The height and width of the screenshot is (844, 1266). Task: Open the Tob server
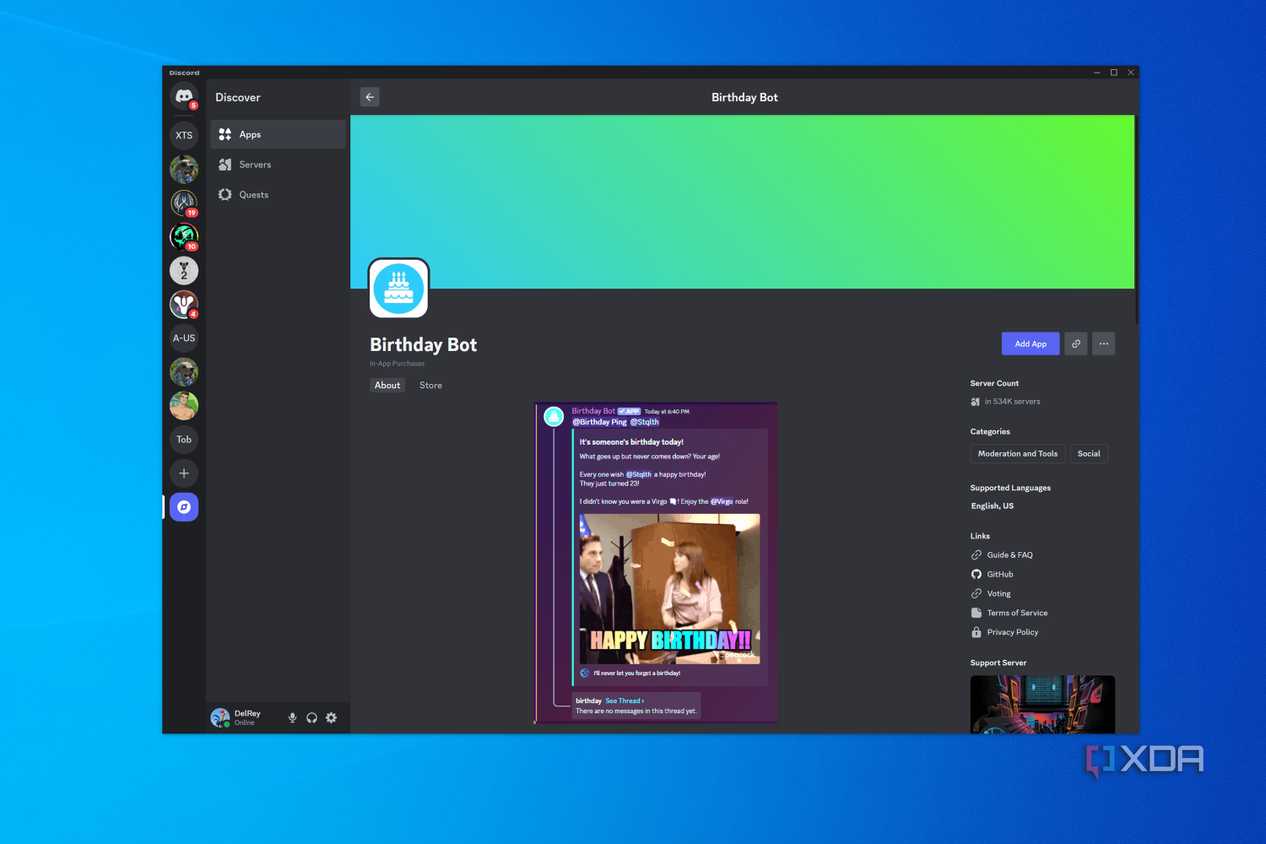(x=184, y=439)
